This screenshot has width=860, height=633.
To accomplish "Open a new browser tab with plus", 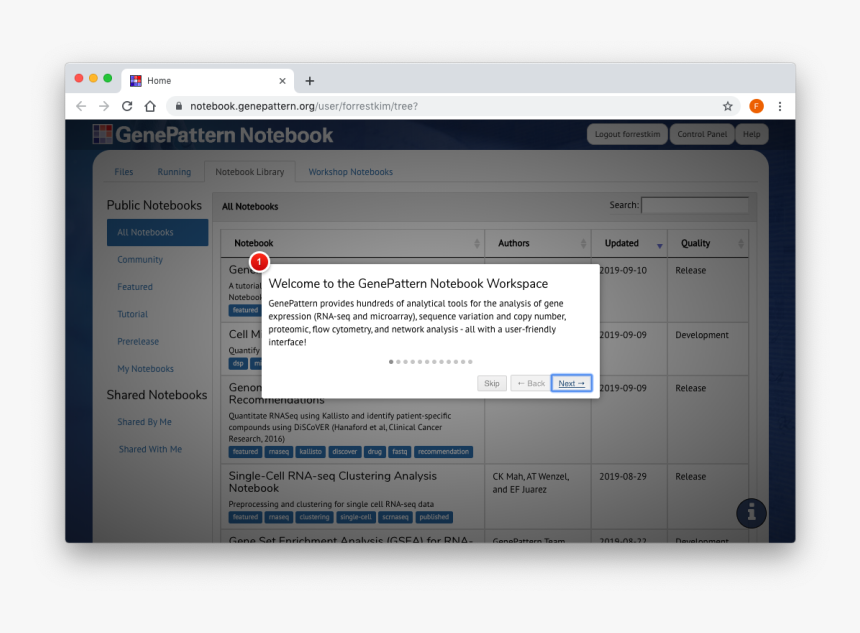I will click(x=309, y=81).
